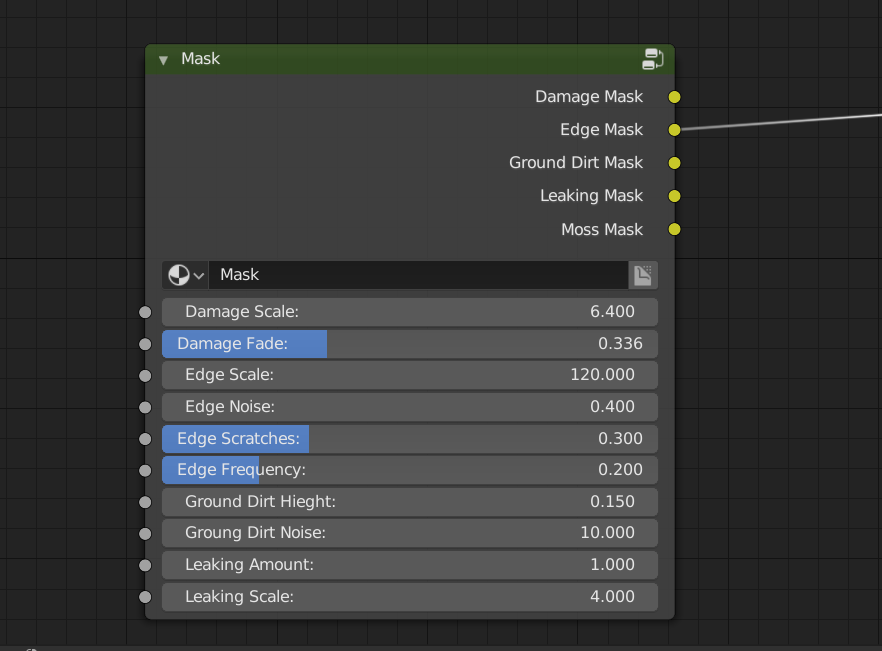Click the Edge Noise value field
Screen dimensions: 882x651
click(410, 407)
